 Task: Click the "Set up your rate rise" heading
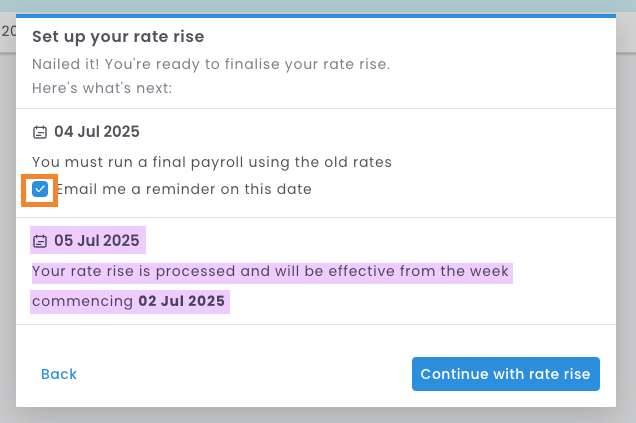point(118,37)
